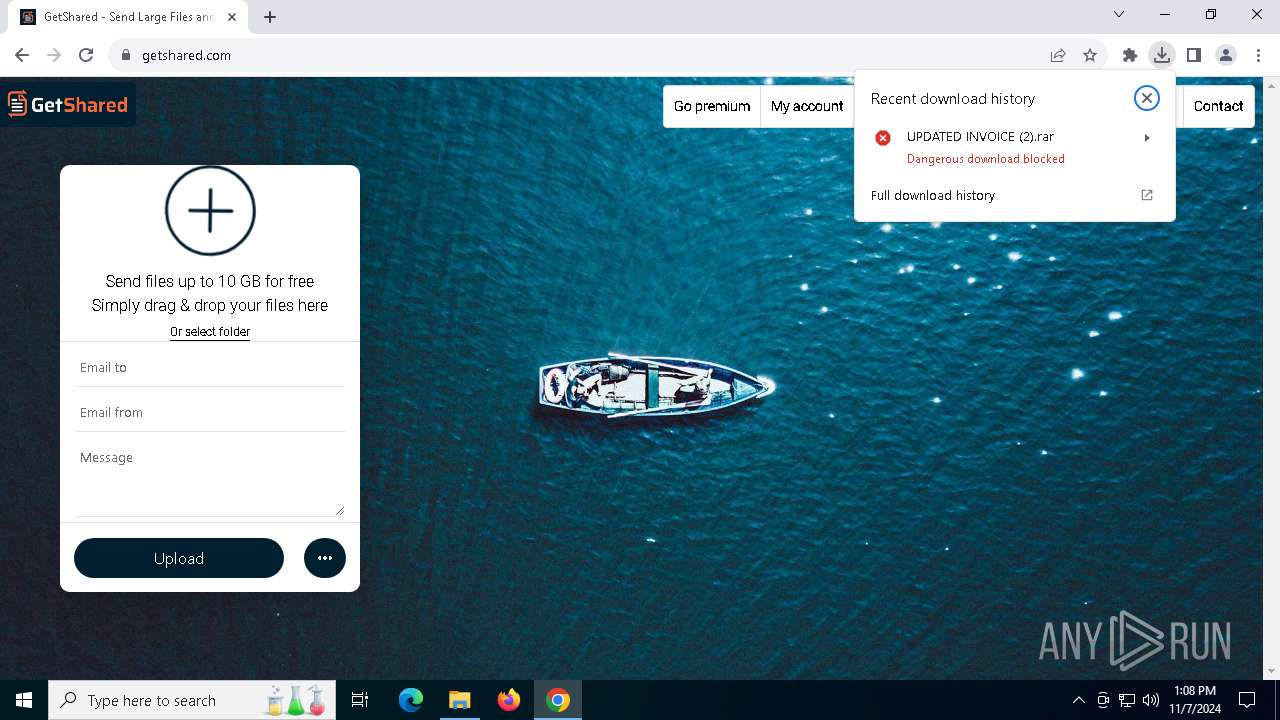
Task: Expand arrow next to UPDATED INVOICE (2).rar
Action: click(x=1147, y=138)
